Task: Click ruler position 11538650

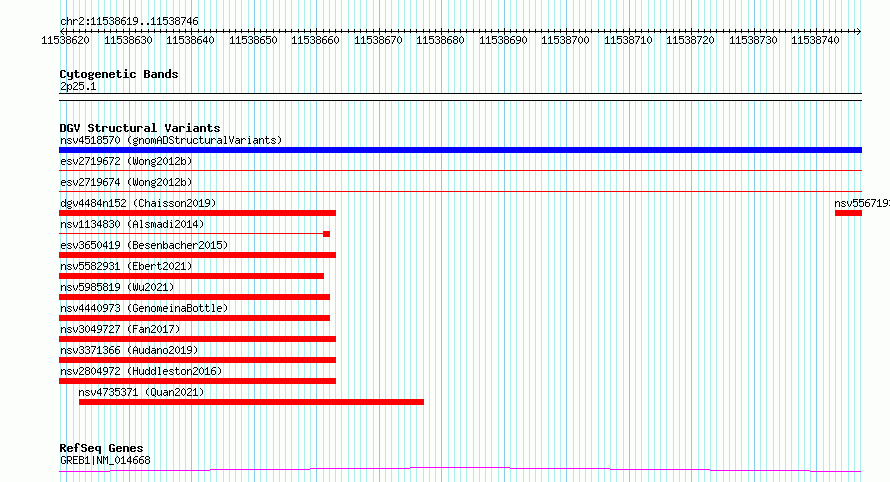Action: (253, 40)
